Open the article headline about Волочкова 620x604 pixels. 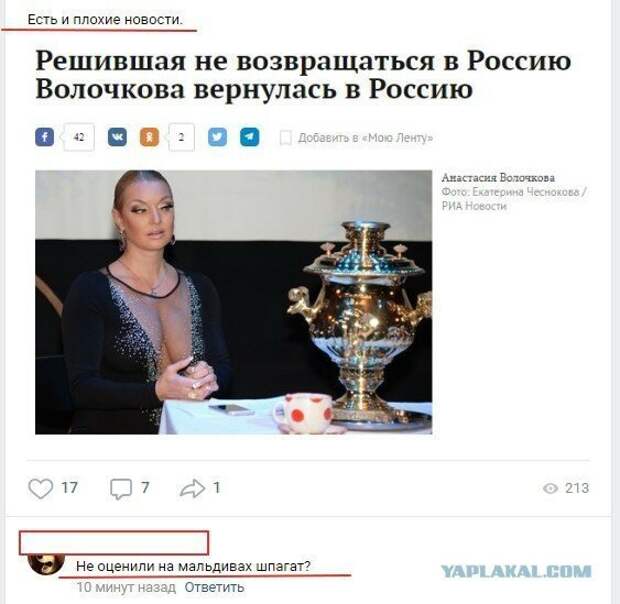click(303, 75)
